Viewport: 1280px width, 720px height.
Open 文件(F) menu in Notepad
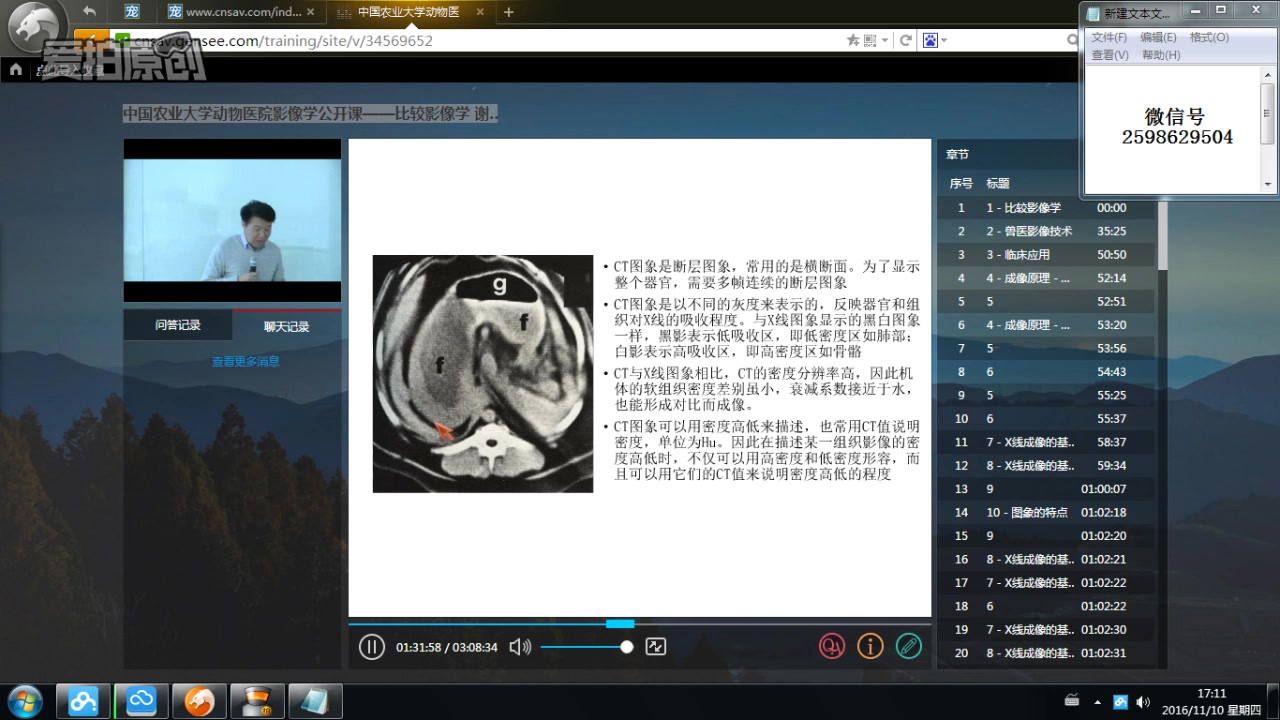pyautogui.click(x=1109, y=37)
